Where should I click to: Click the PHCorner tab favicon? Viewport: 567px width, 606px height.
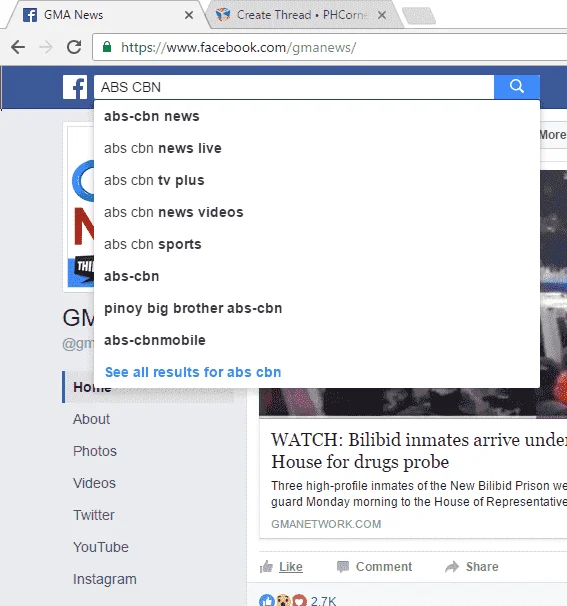(223, 15)
